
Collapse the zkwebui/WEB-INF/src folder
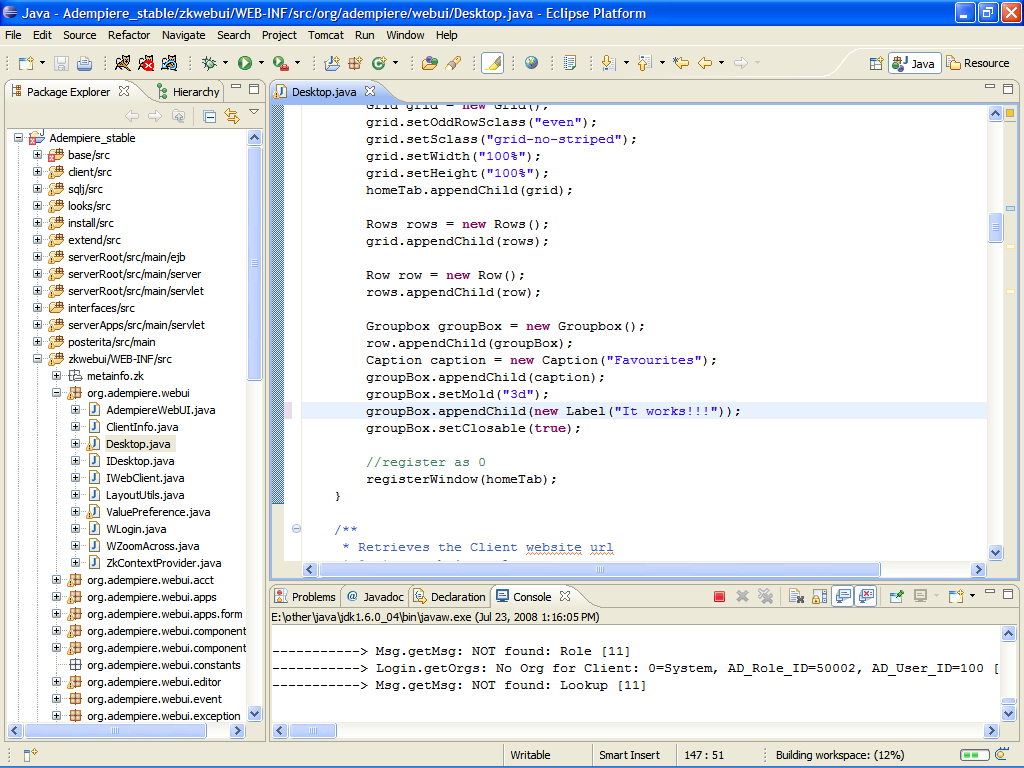37,359
